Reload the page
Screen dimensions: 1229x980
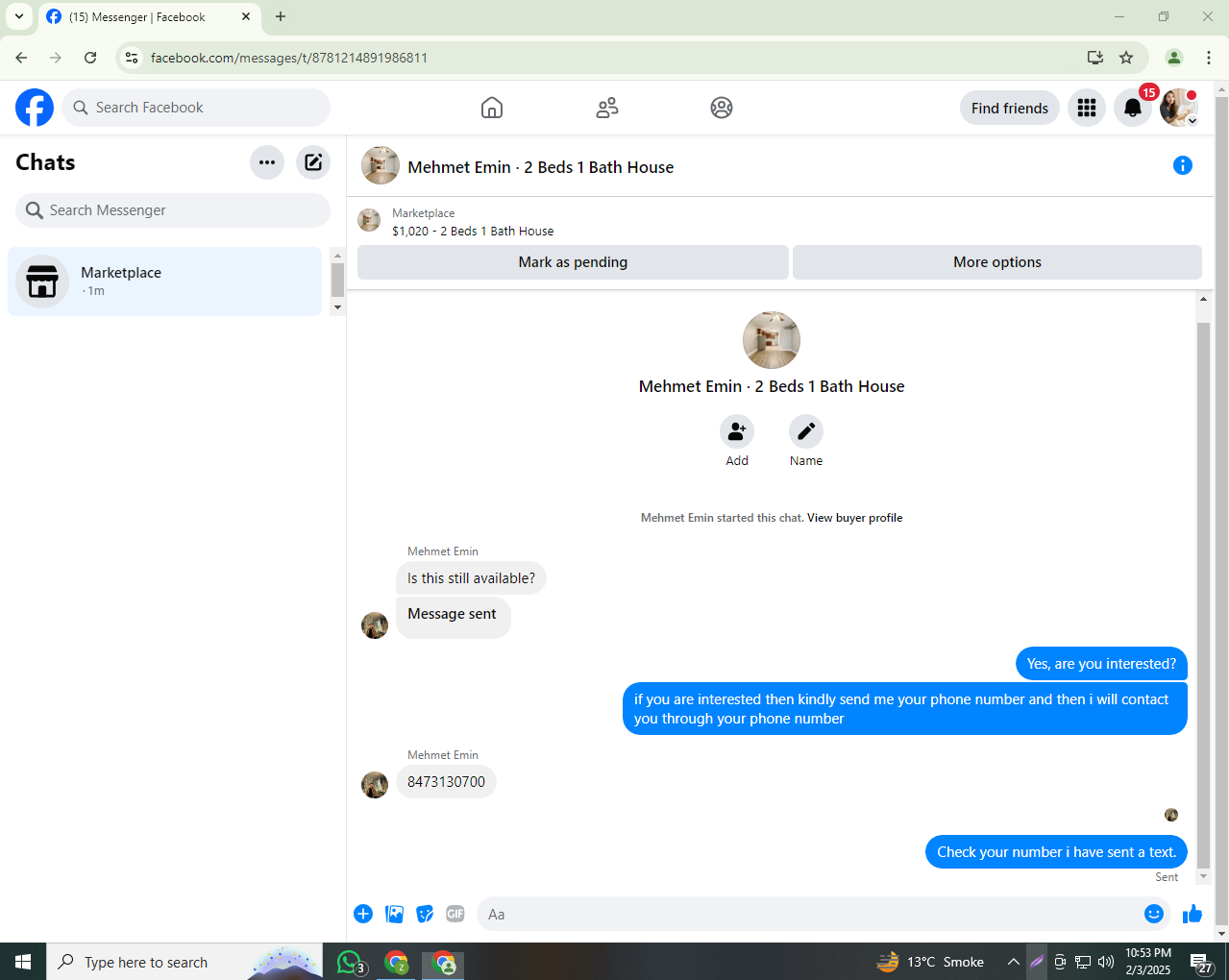click(x=90, y=58)
